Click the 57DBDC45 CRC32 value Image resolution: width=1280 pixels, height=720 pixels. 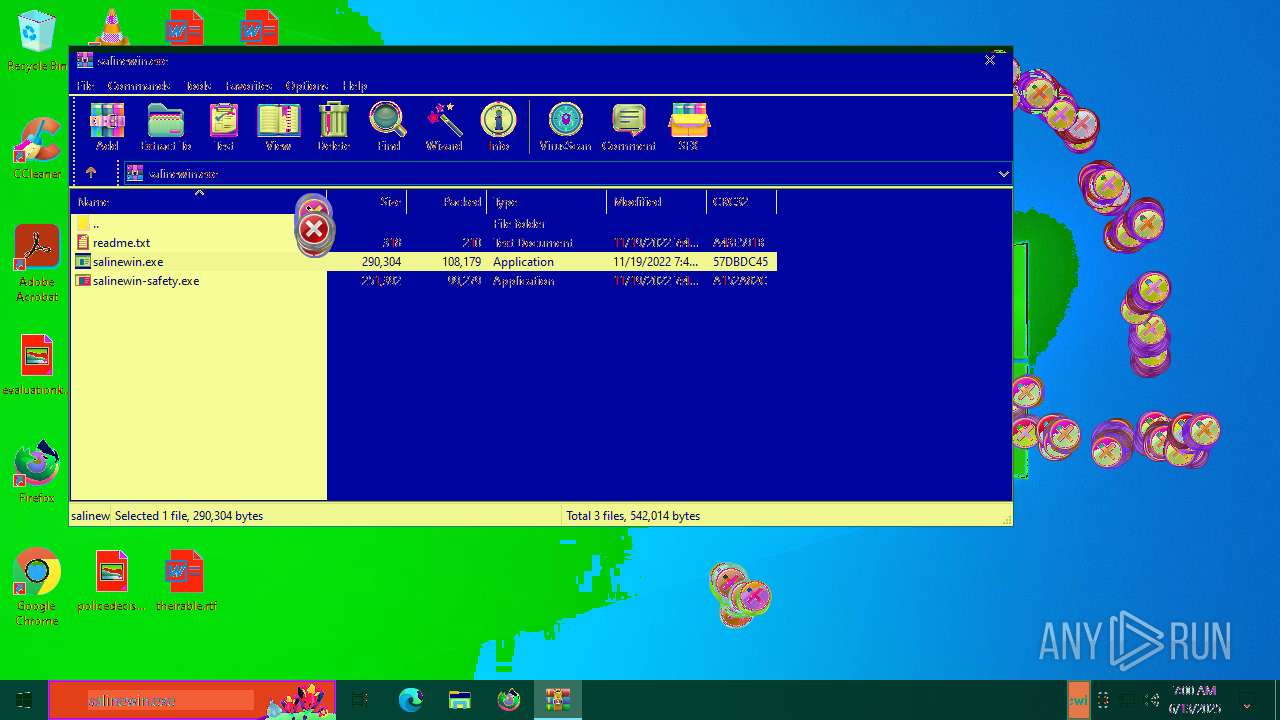point(740,262)
